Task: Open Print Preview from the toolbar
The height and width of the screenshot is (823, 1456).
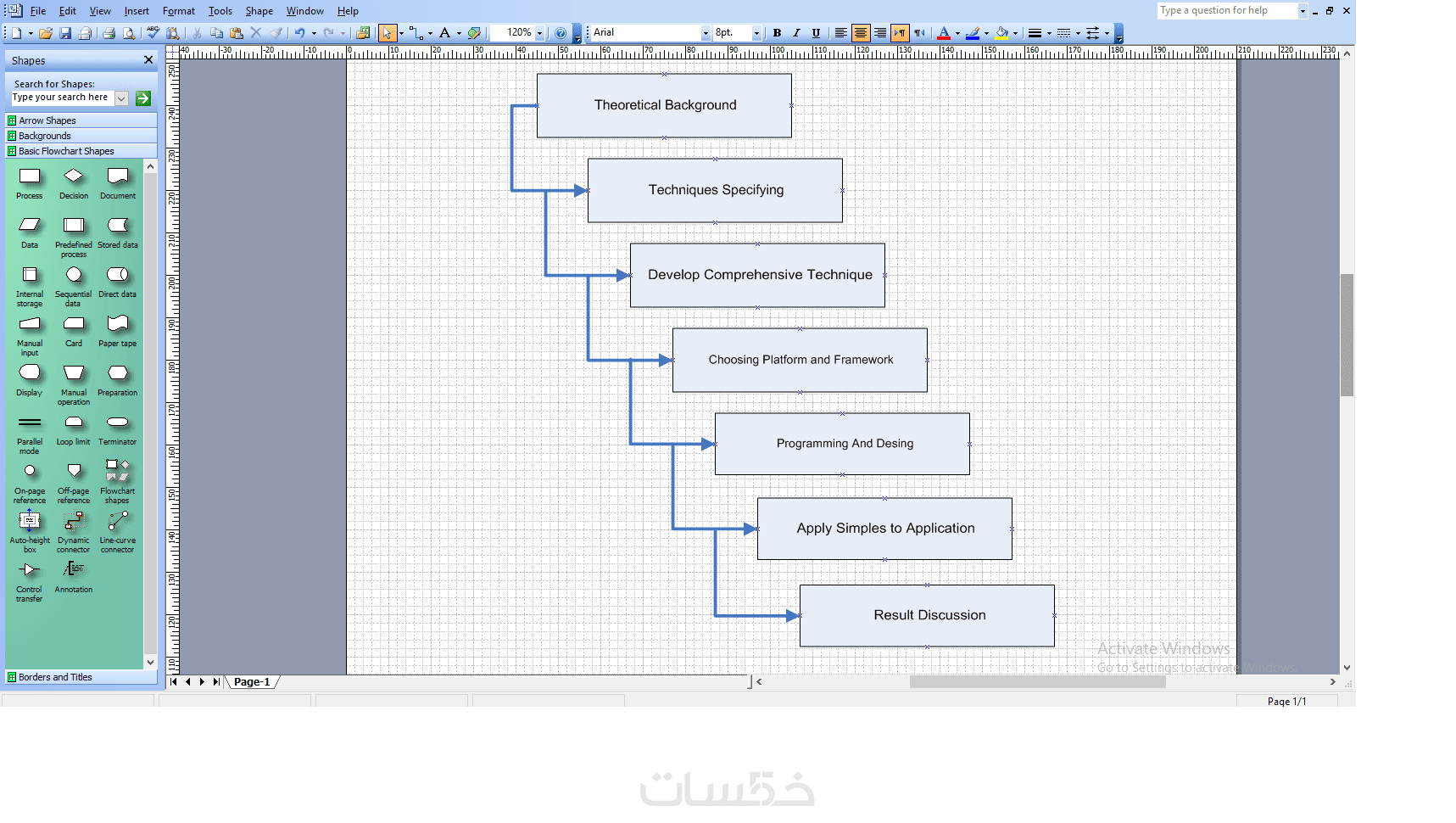Action: pyautogui.click(x=129, y=33)
